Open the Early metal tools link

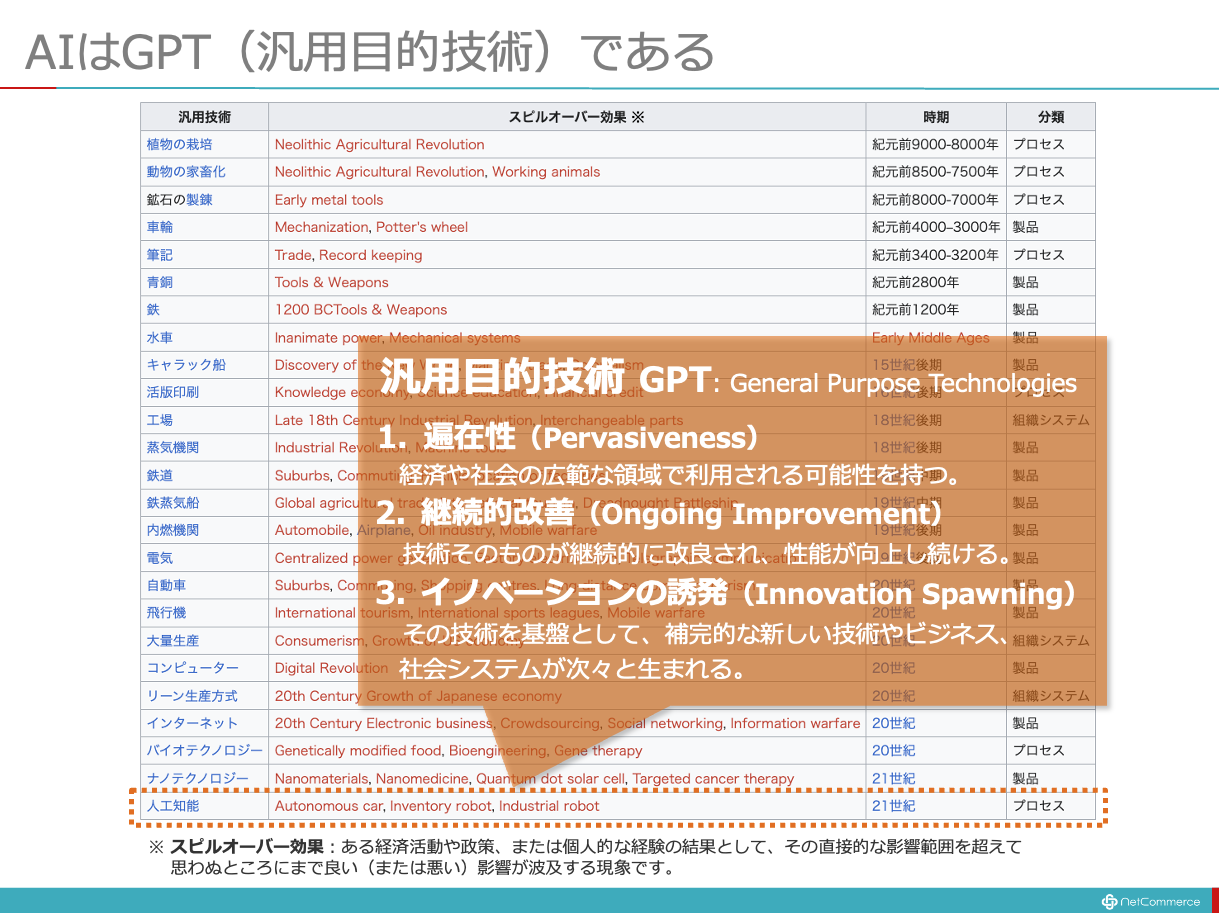tap(329, 200)
